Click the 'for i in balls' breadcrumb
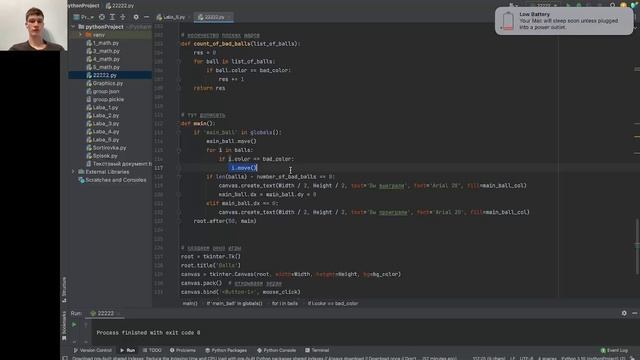Screen dimensions: 640x360 pyautogui.click(x=284, y=303)
